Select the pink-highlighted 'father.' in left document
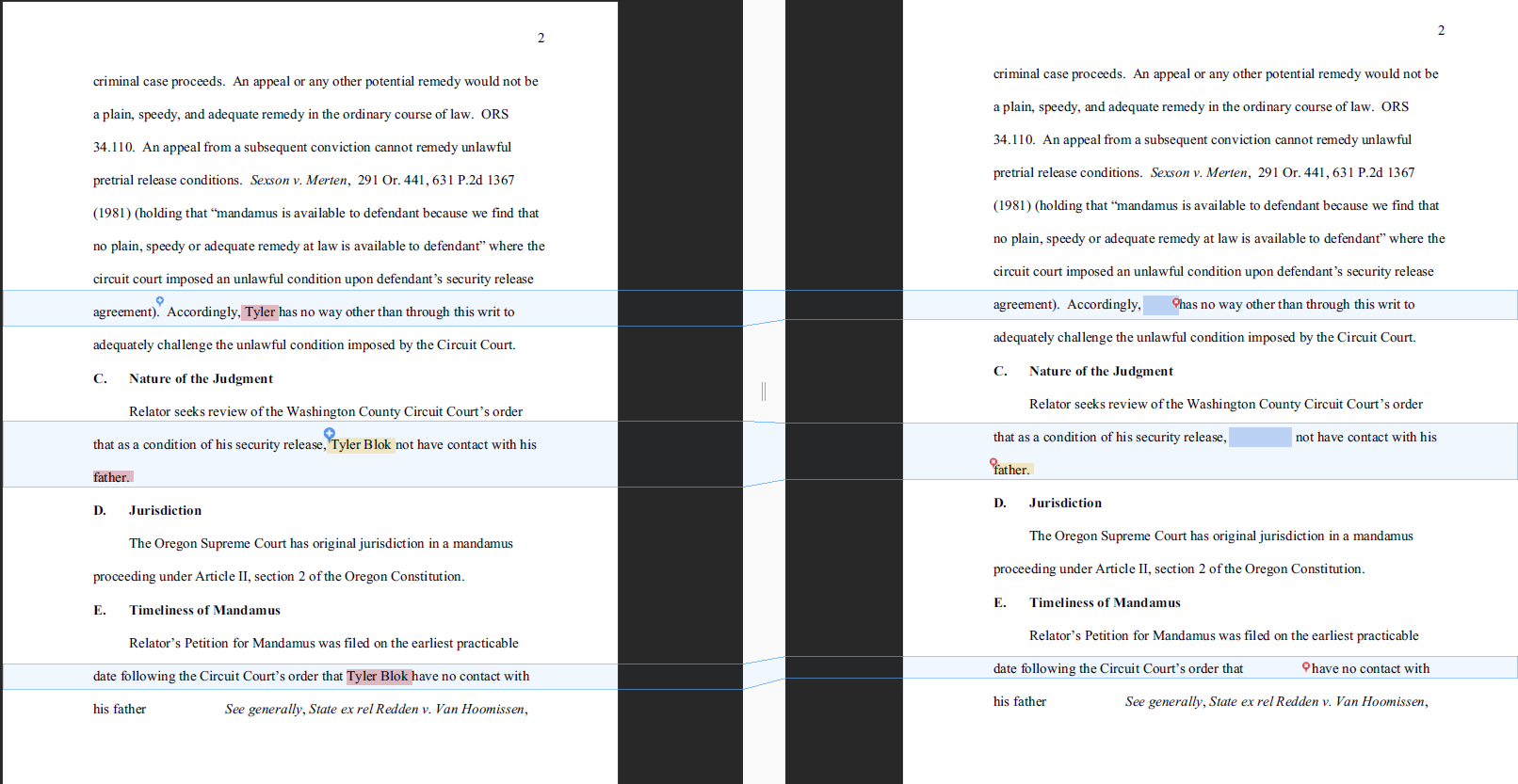 [113, 477]
